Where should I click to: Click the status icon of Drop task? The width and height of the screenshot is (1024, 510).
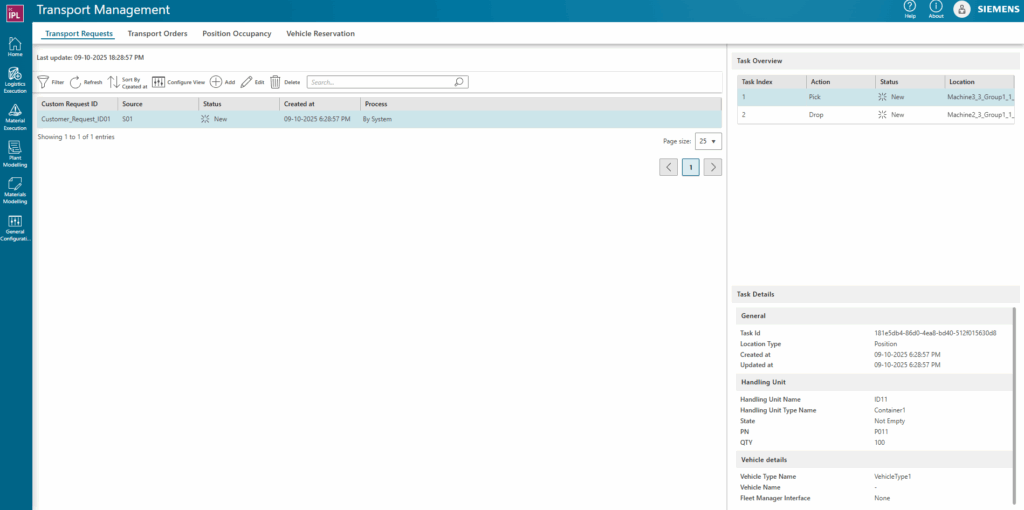click(882, 115)
